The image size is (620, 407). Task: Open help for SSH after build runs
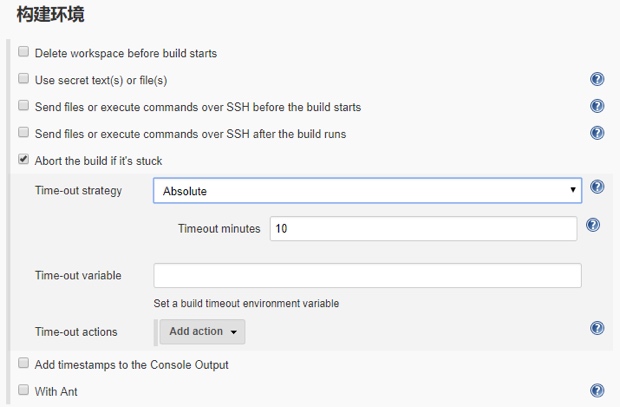pyautogui.click(x=597, y=133)
